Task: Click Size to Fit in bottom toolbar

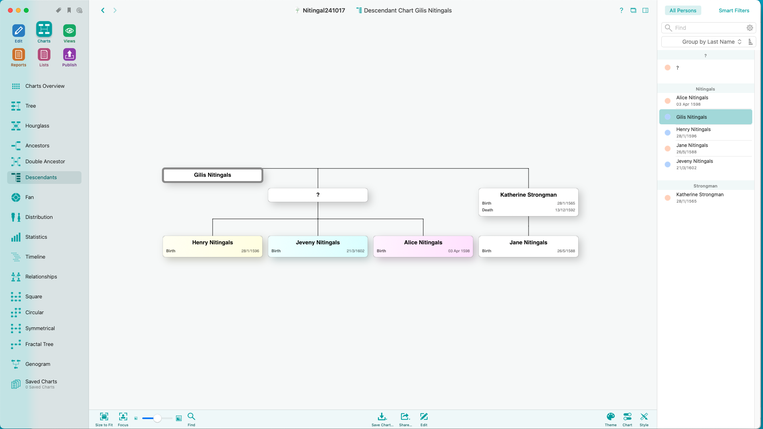Action: pos(104,417)
